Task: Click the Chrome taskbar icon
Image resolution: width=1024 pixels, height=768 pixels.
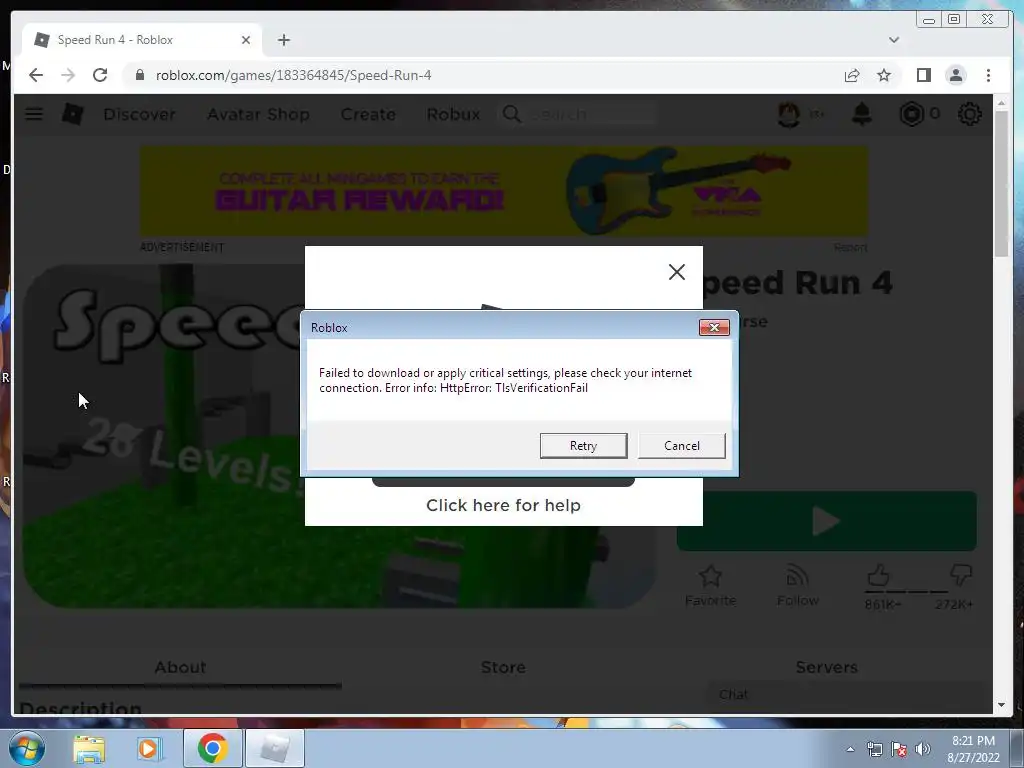Action: point(212,748)
